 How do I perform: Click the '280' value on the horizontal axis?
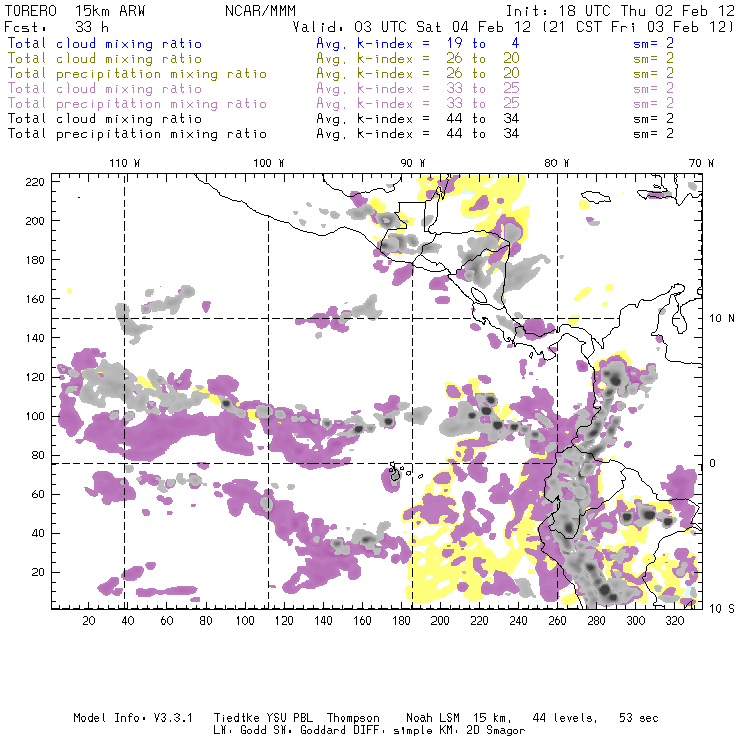(x=597, y=621)
